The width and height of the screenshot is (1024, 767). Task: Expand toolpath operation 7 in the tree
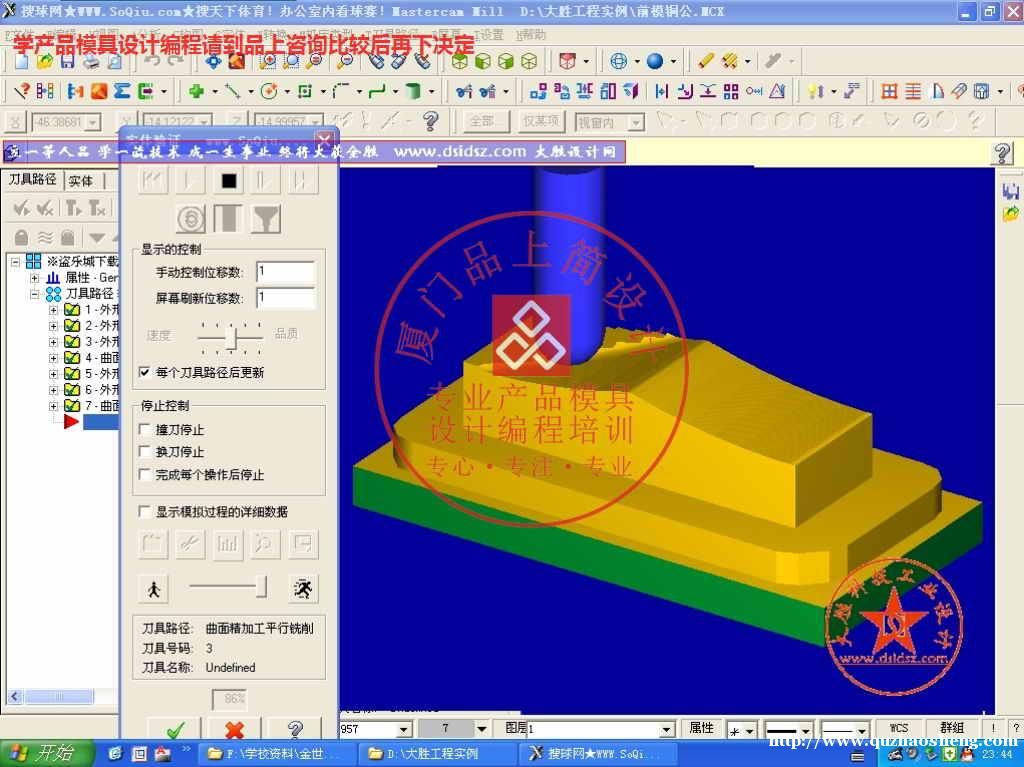pyautogui.click(x=54, y=406)
